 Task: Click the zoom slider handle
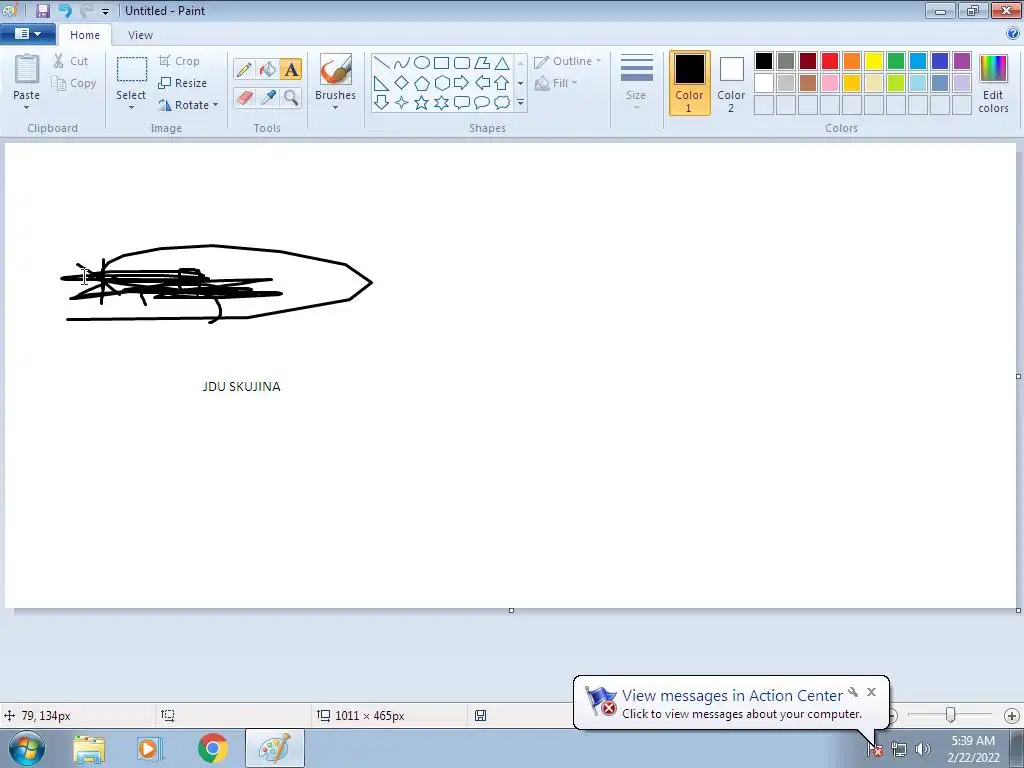950,716
